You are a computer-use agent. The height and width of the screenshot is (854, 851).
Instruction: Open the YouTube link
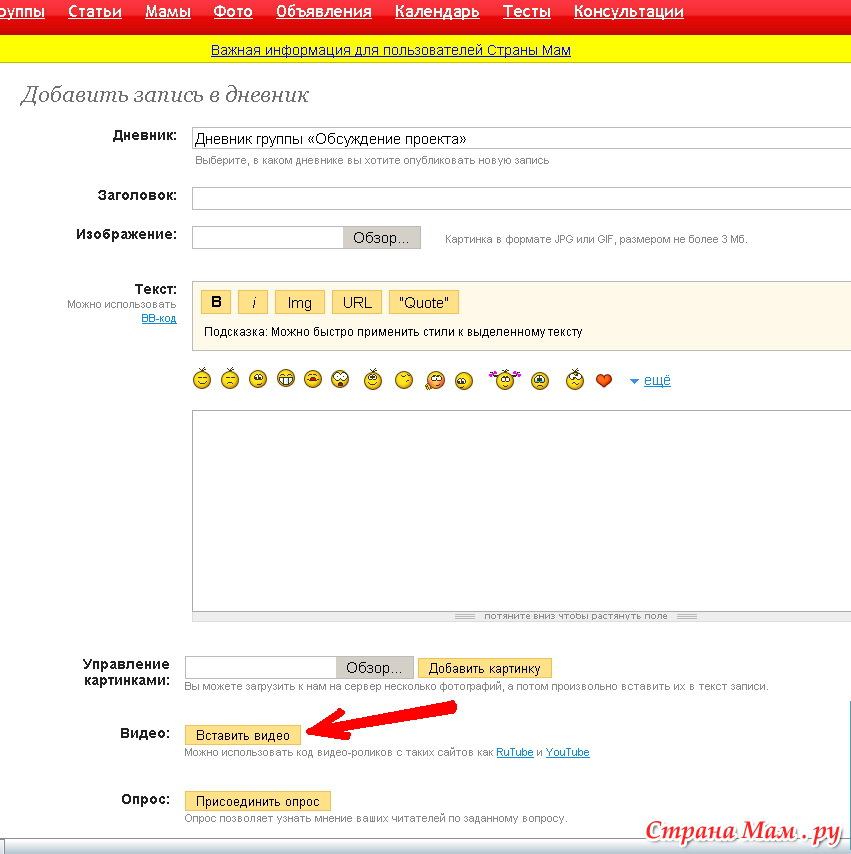(567, 752)
